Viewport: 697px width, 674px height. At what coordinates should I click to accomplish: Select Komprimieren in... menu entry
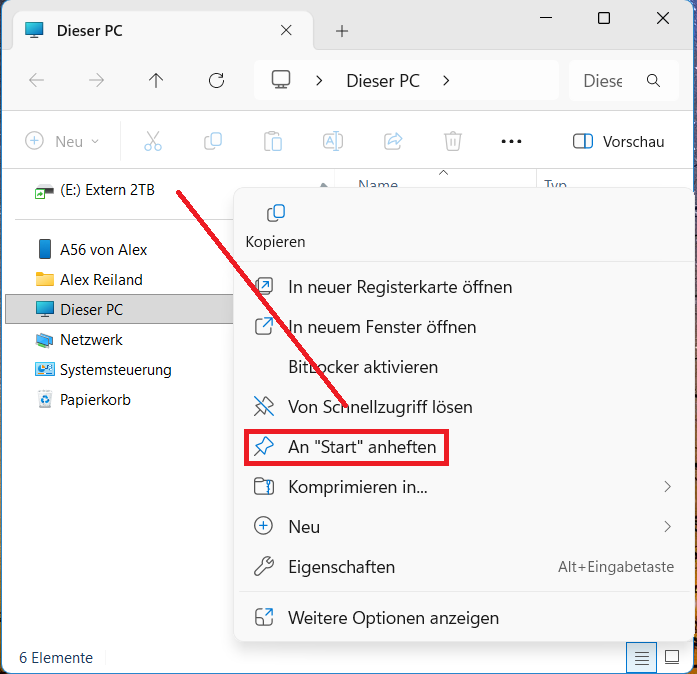464,486
